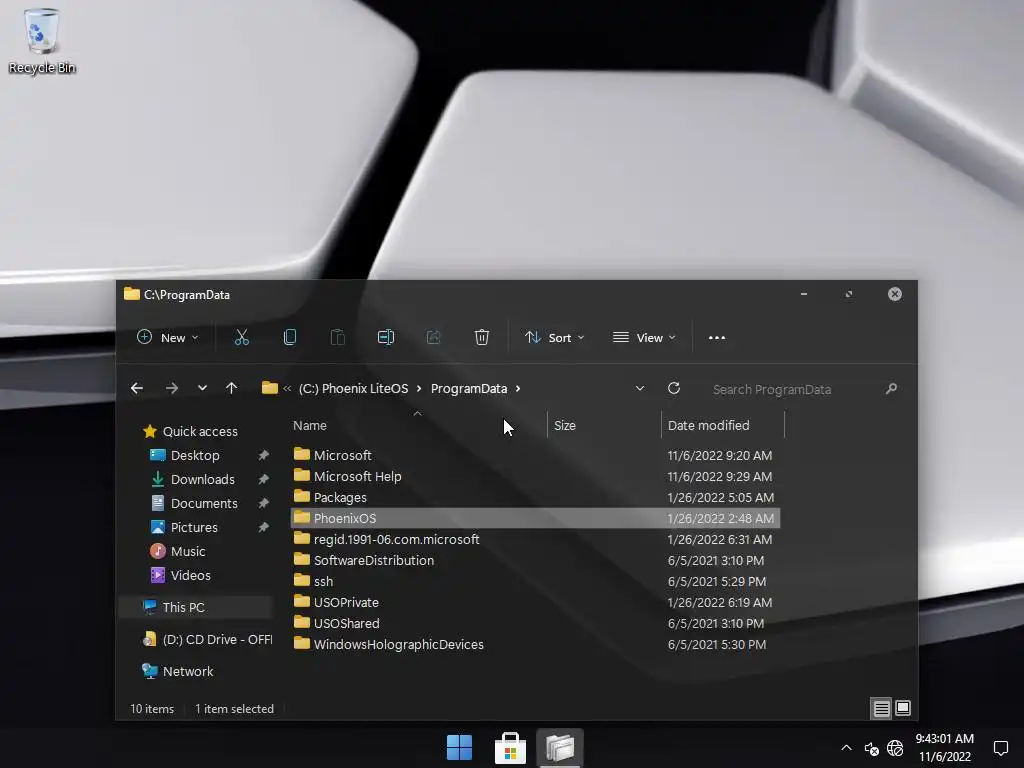1024x768 pixels.
Task: Click the muted volume tray icon
Action: 871,748
